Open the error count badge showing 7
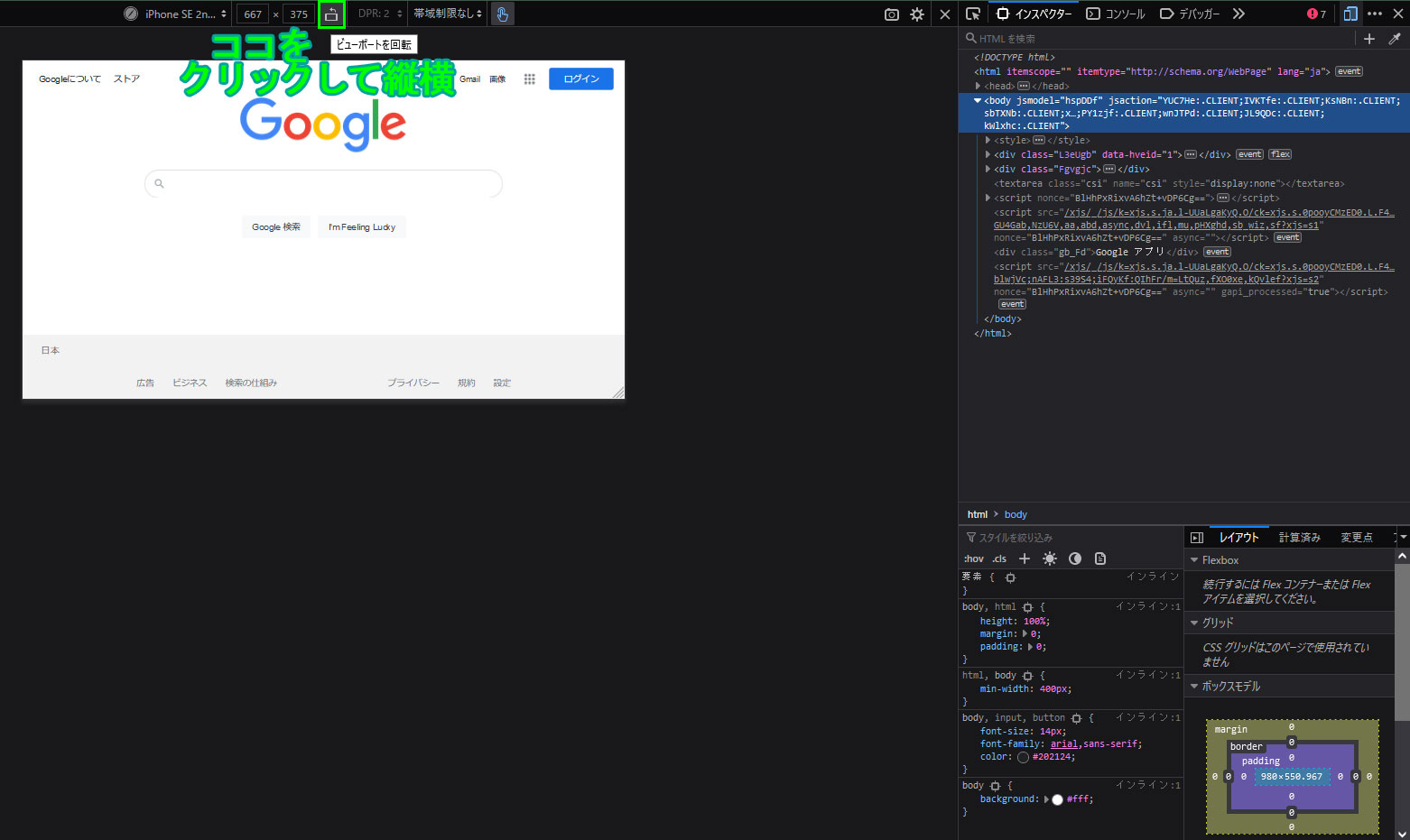Image resolution: width=1410 pixels, height=840 pixels. click(1316, 14)
